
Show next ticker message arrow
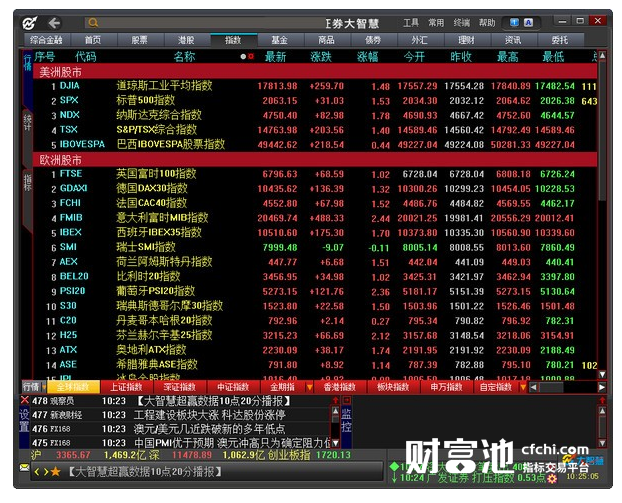(x=46, y=472)
